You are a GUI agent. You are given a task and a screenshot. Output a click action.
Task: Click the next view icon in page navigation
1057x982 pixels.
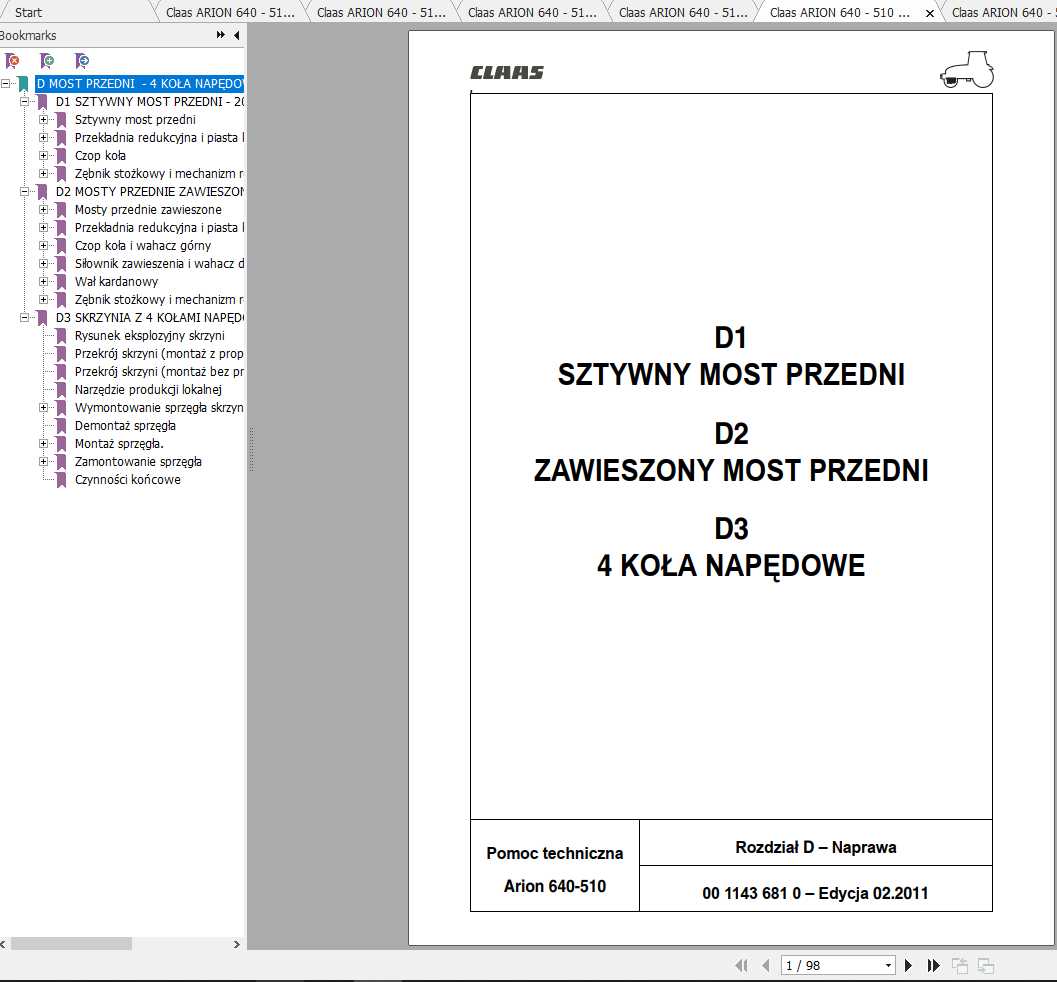986,966
